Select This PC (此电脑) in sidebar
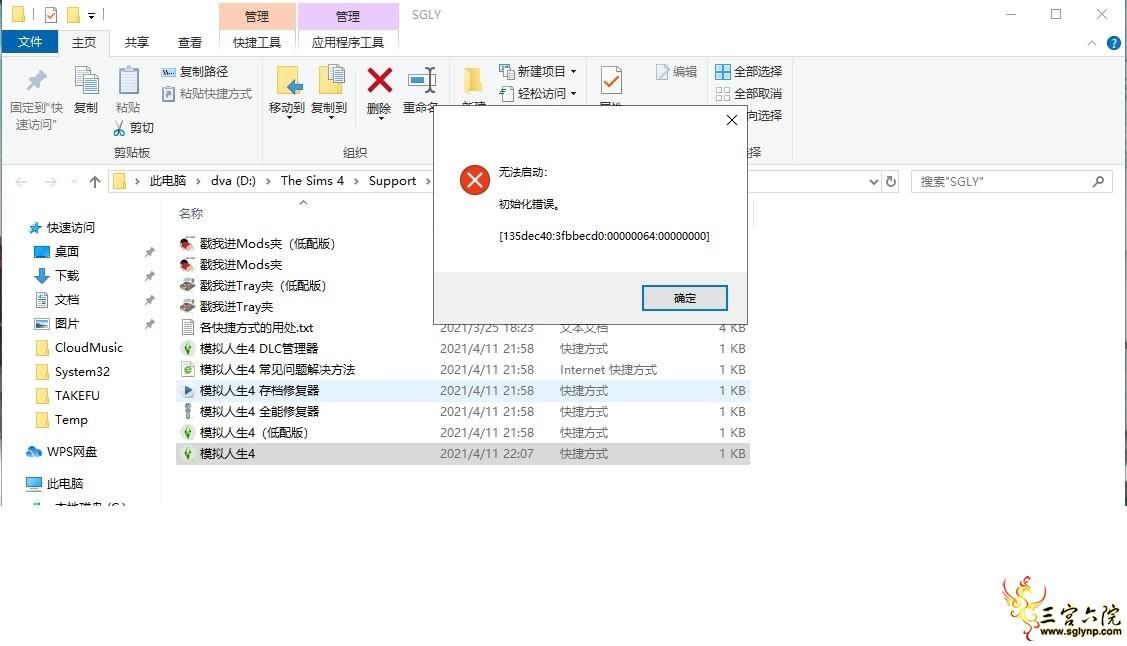This screenshot has width=1127, height=646. point(55,484)
